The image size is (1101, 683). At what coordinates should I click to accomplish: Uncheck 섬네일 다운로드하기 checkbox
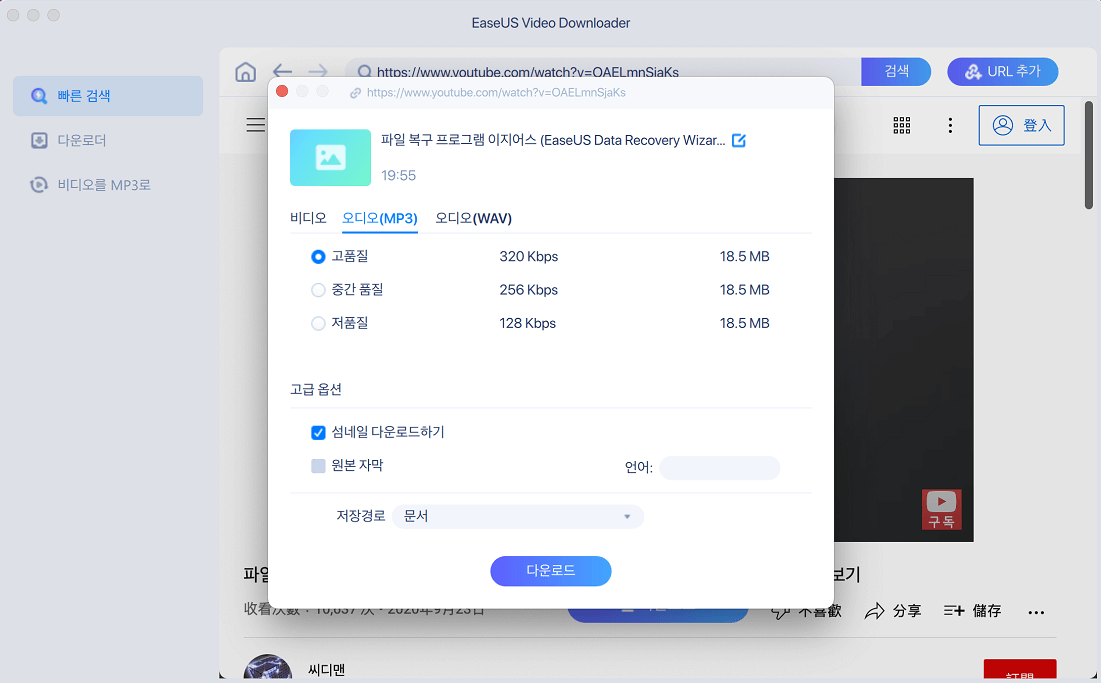[x=318, y=432]
